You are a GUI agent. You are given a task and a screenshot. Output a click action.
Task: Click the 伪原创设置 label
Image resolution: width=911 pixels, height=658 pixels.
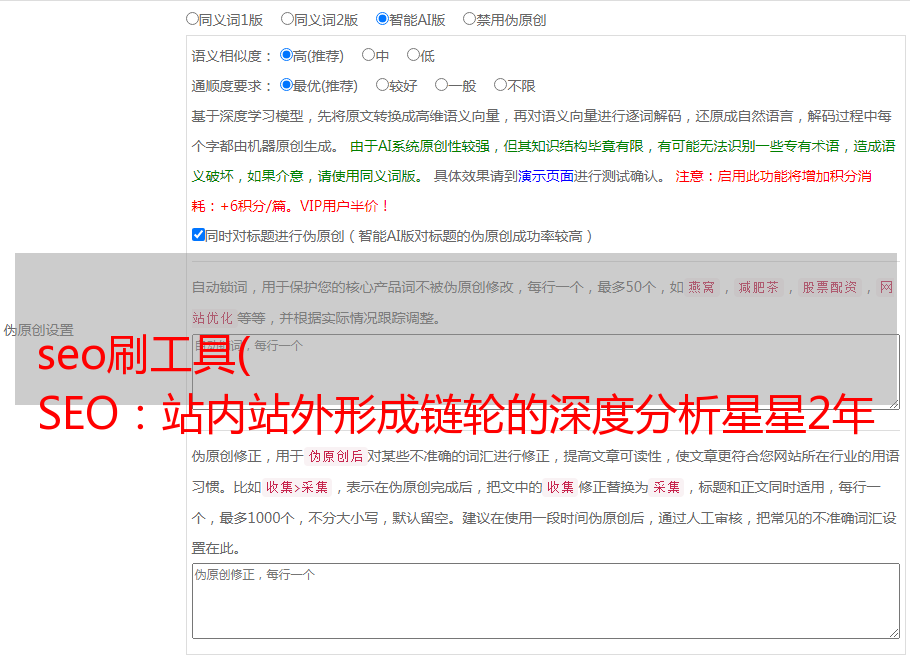pos(38,330)
